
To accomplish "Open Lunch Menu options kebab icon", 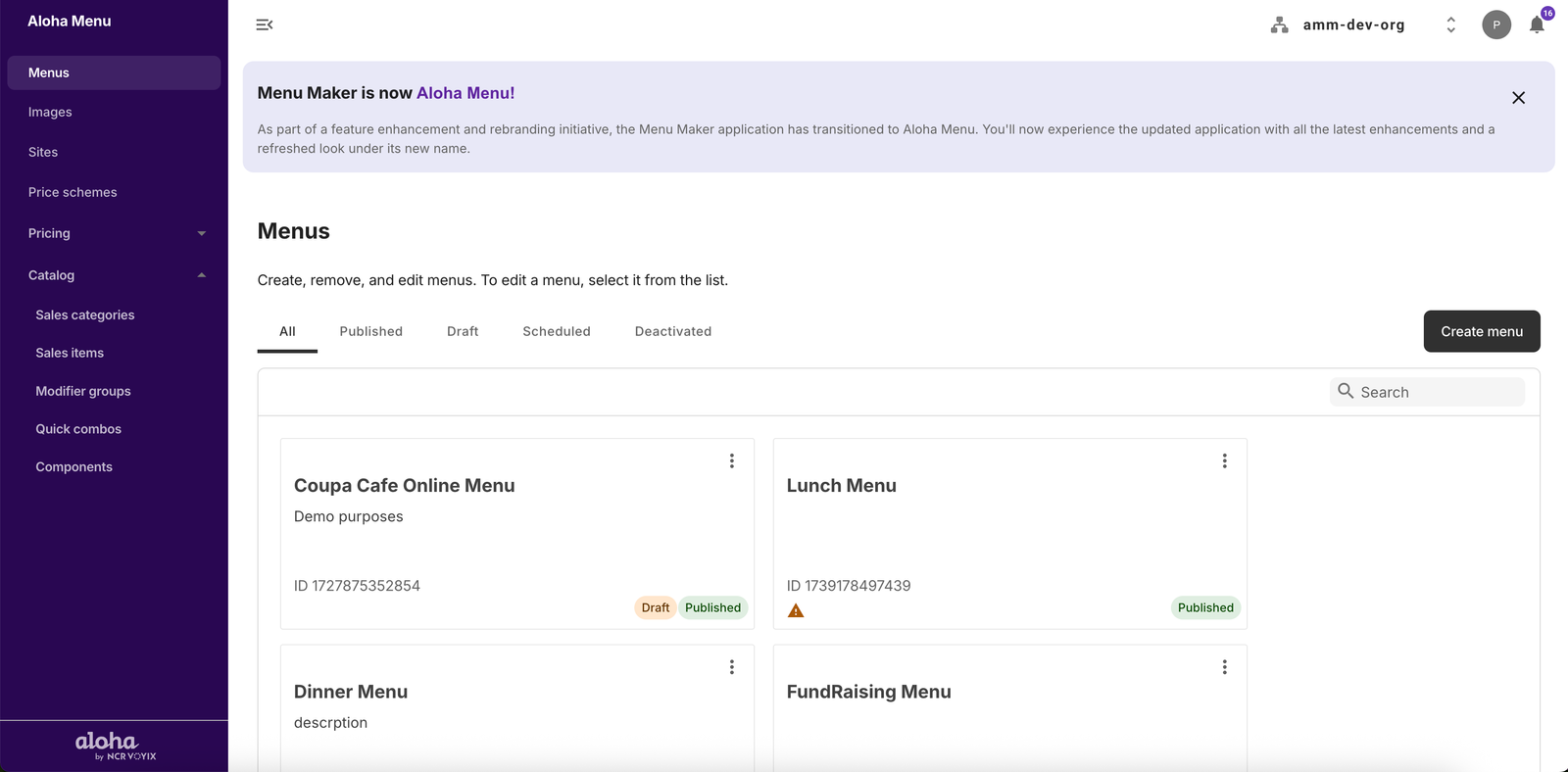I will point(1224,460).
